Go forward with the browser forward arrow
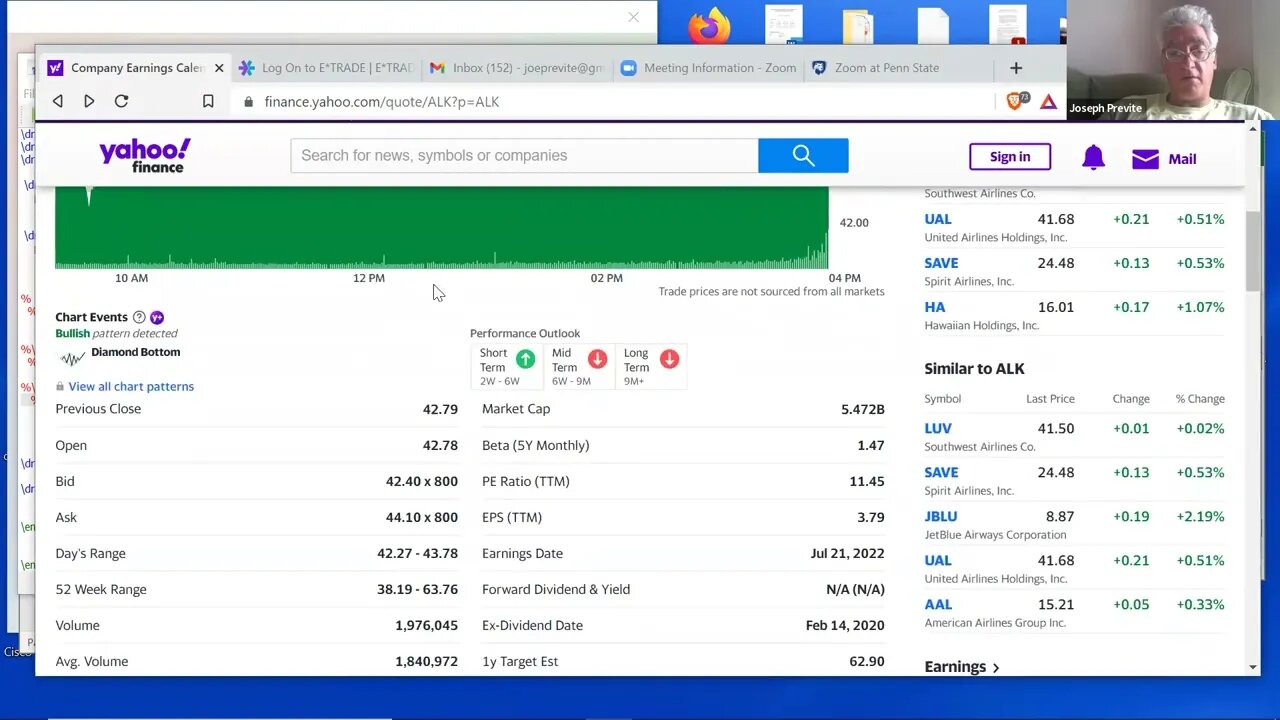 tap(89, 101)
